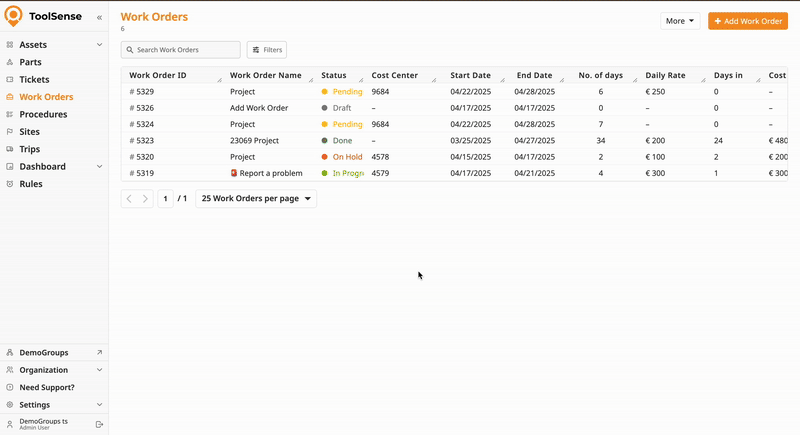Image resolution: width=800 pixels, height=435 pixels.
Task: Click the Add Work Order button
Action: [x=748, y=21]
